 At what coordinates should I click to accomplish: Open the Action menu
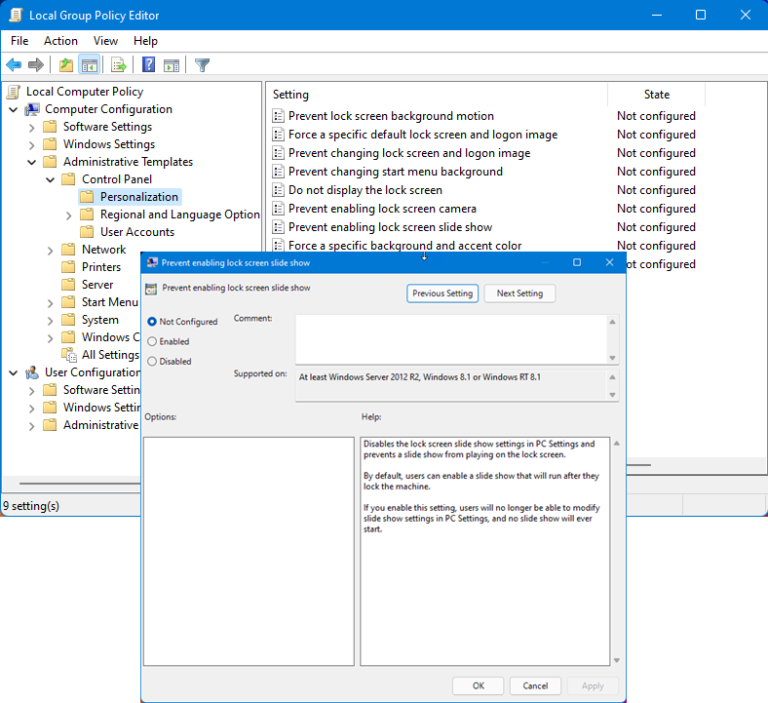click(x=60, y=41)
